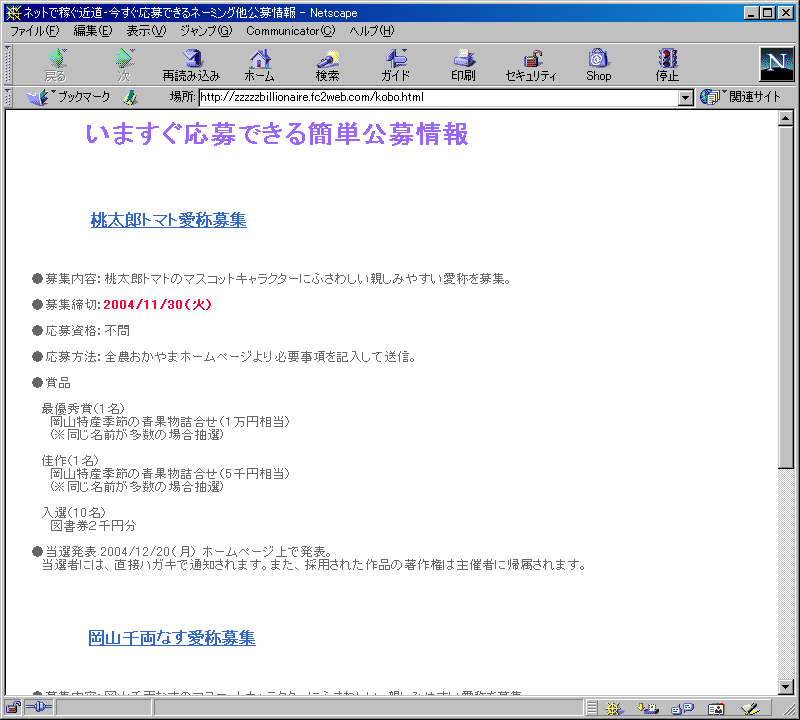The image size is (800, 720).
Task: Click the 募集内容 line about 桃太郎トマト
Action: click(x=272, y=279)
